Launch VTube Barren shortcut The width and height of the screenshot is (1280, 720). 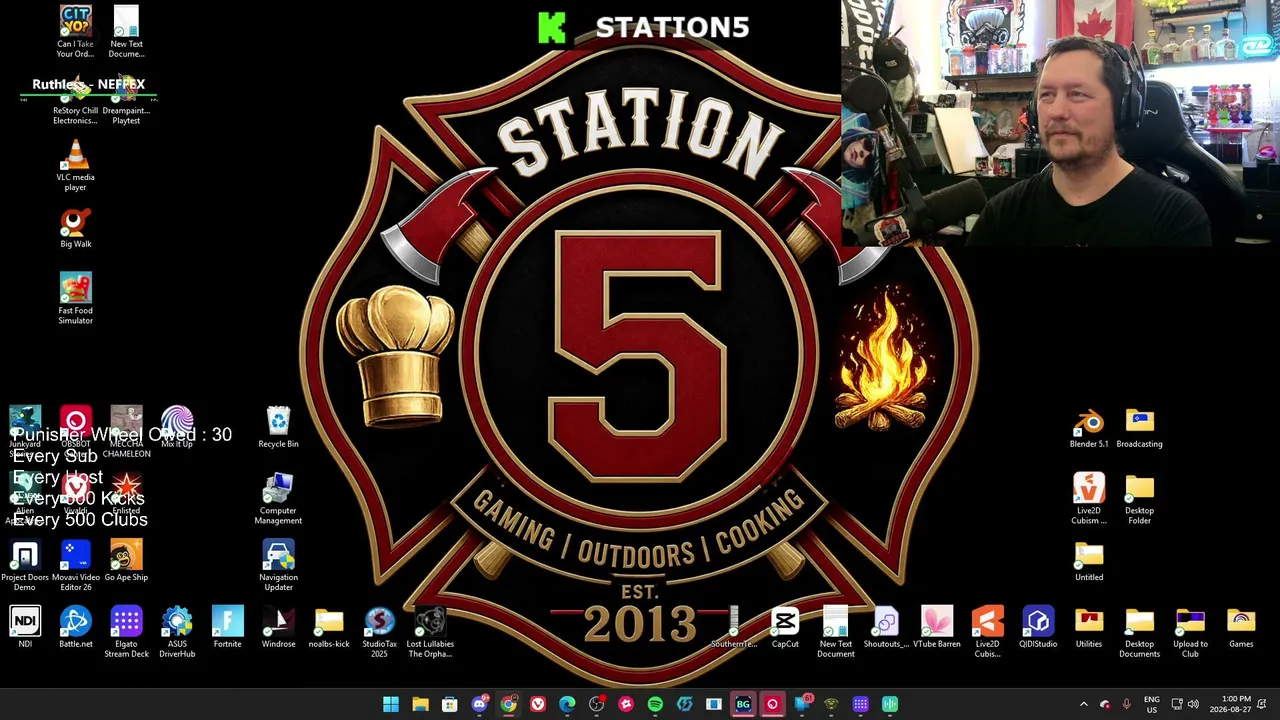click(x=937, y=628)
